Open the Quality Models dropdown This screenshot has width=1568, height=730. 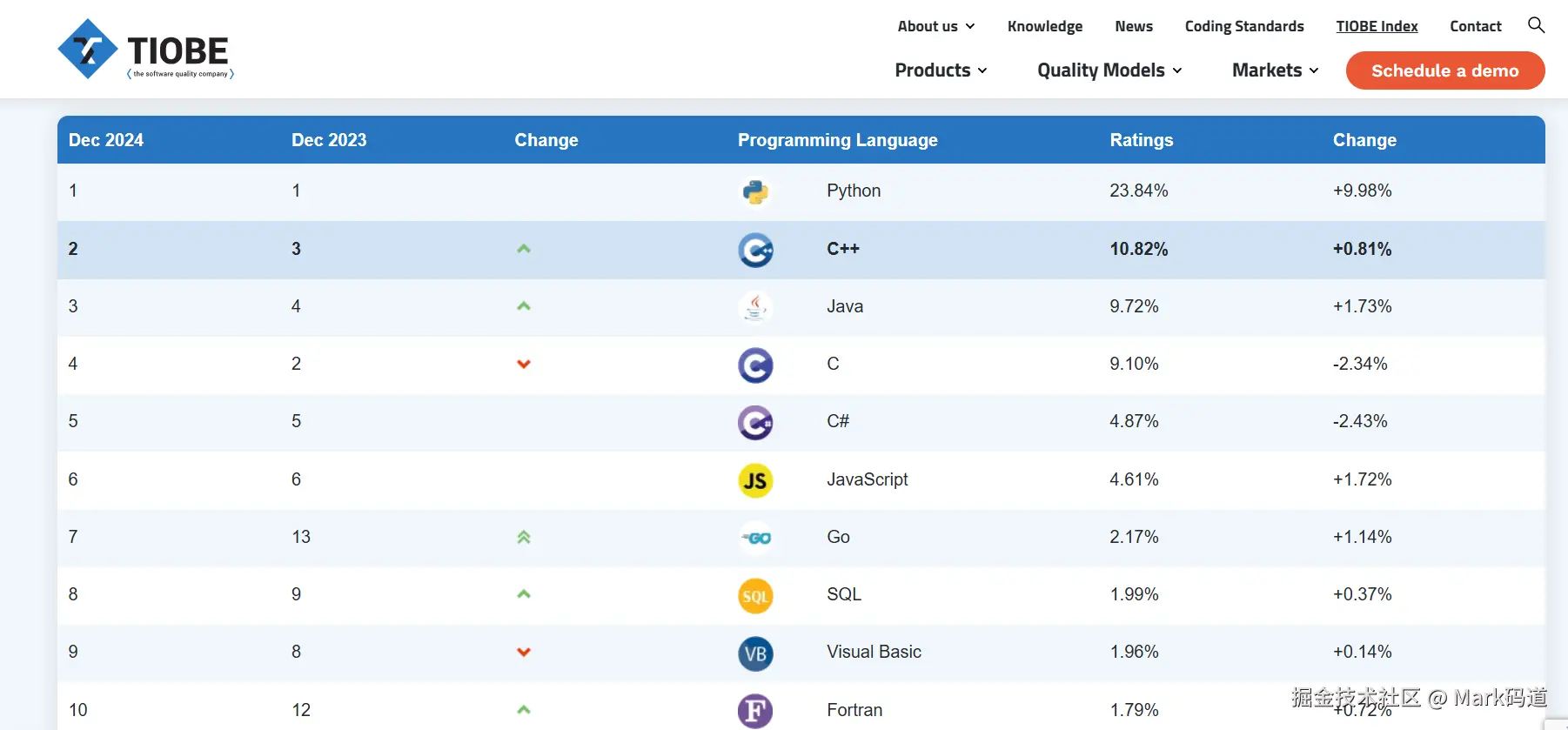tap(1109, 70)
